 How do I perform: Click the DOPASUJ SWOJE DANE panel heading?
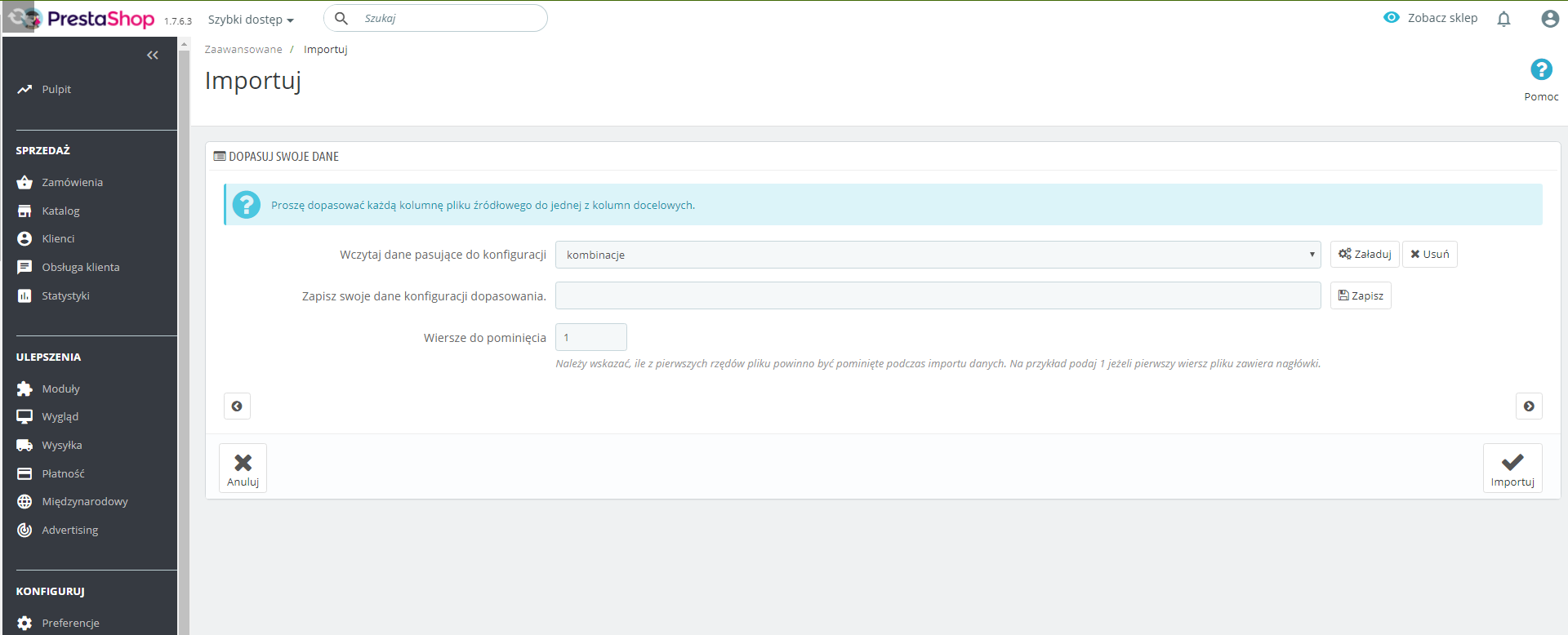[x=283, y=156]
